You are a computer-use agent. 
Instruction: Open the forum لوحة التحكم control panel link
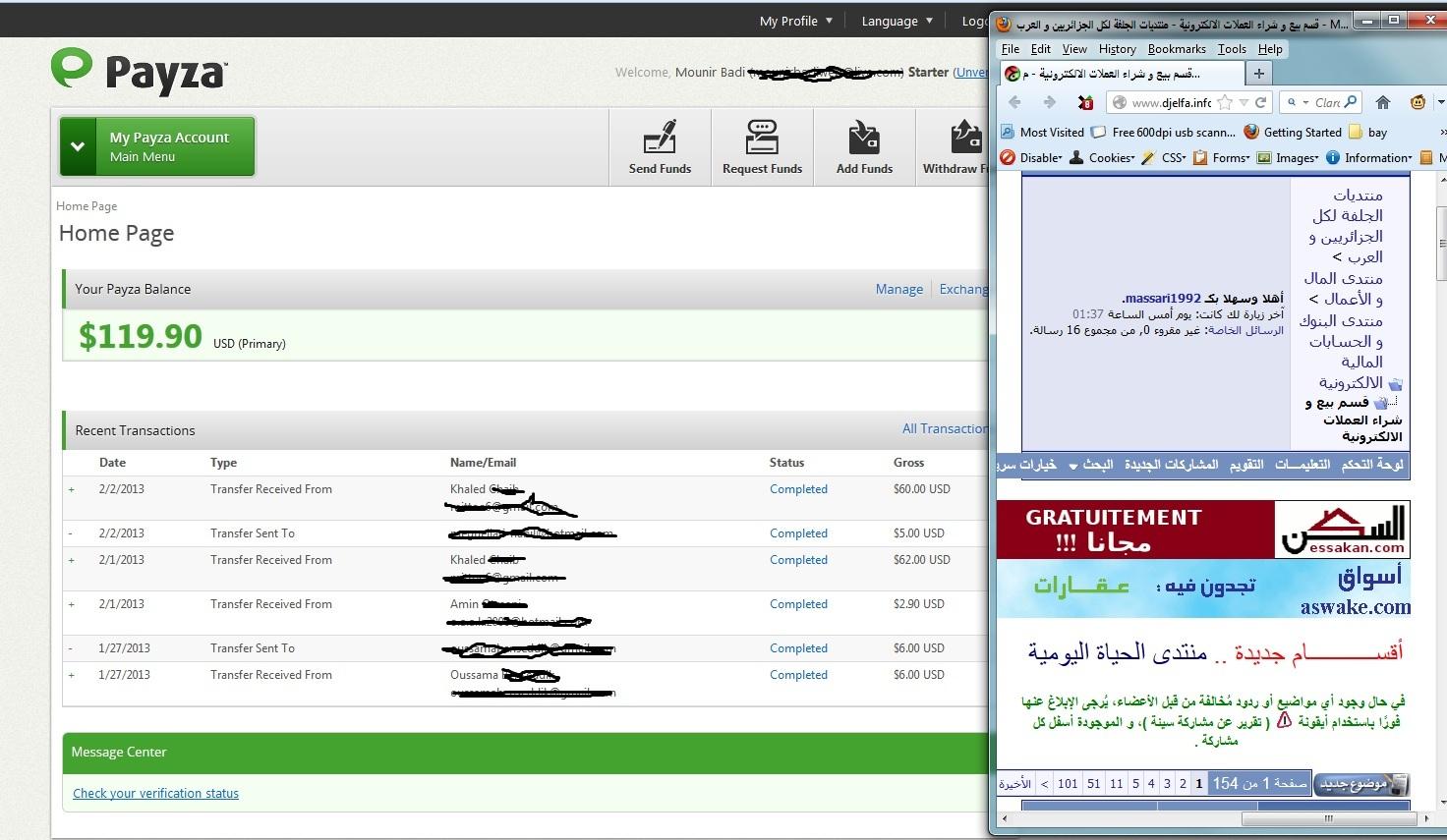coord(1372,464)
